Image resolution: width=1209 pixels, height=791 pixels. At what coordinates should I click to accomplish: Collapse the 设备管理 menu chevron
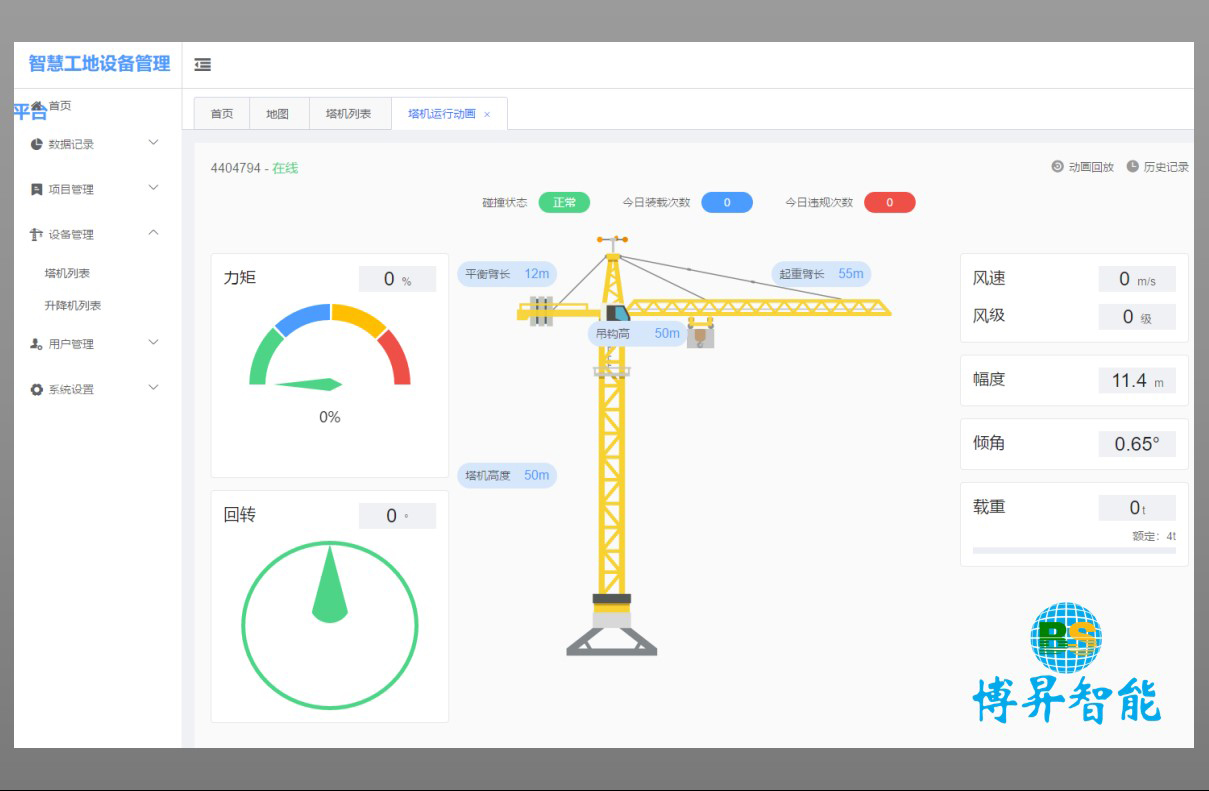153,233
